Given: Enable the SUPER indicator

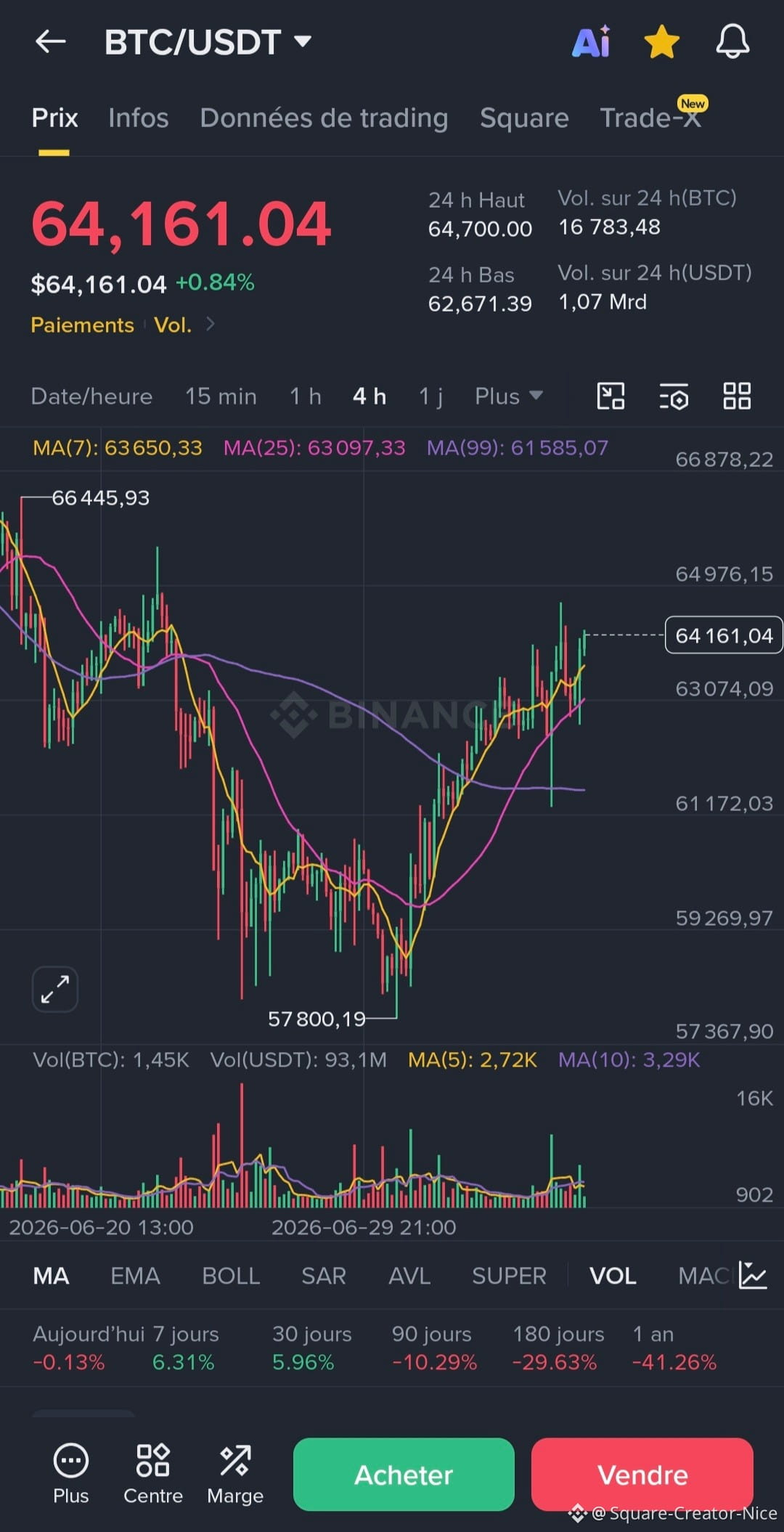Looking at the screenshot, I should [509, 1276].
